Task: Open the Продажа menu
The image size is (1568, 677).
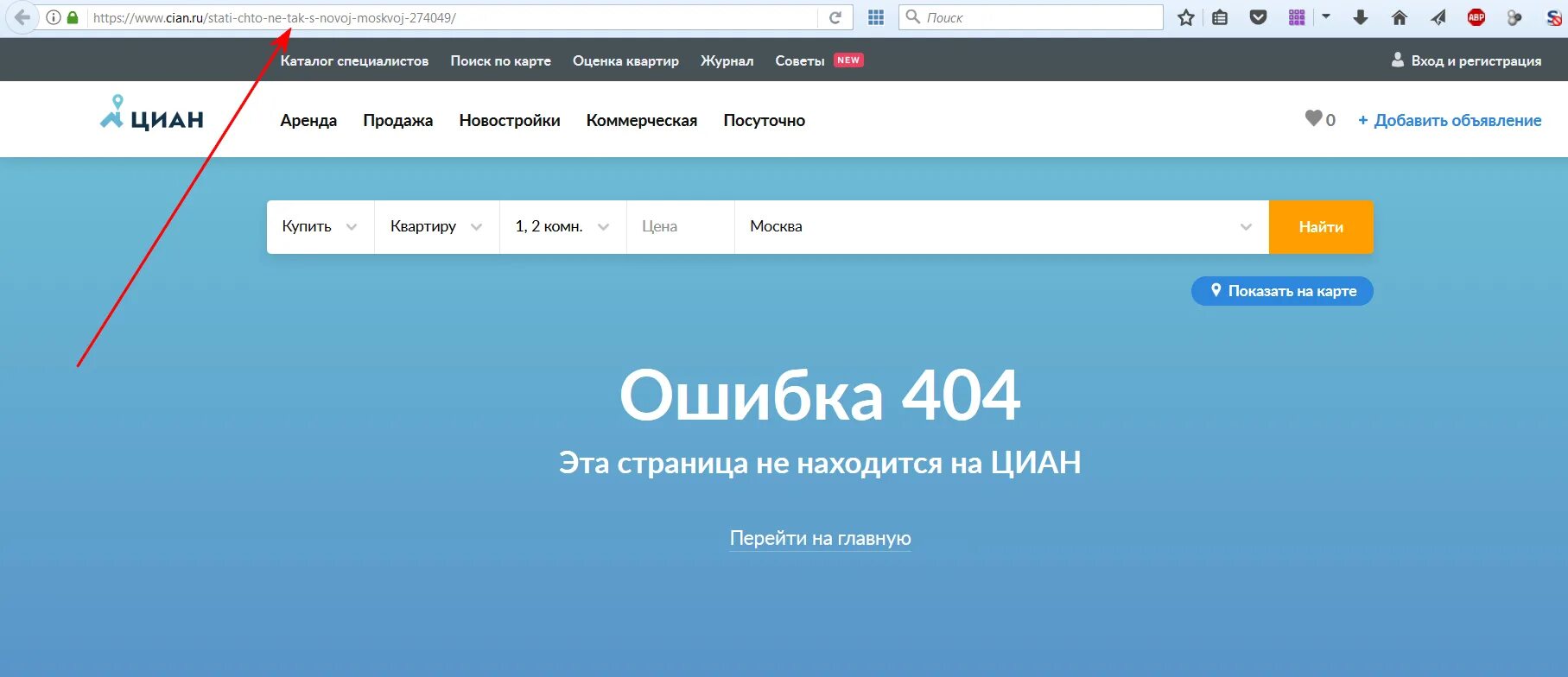Action: click(x=397, y=120)
